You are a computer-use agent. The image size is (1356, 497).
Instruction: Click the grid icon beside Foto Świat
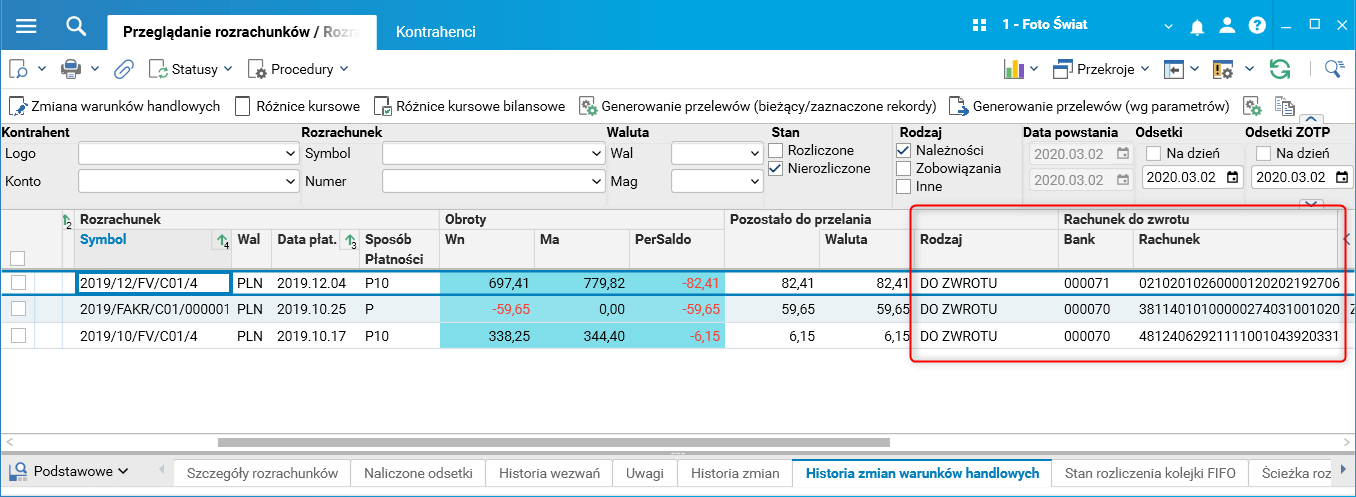(x=979, y=24)
